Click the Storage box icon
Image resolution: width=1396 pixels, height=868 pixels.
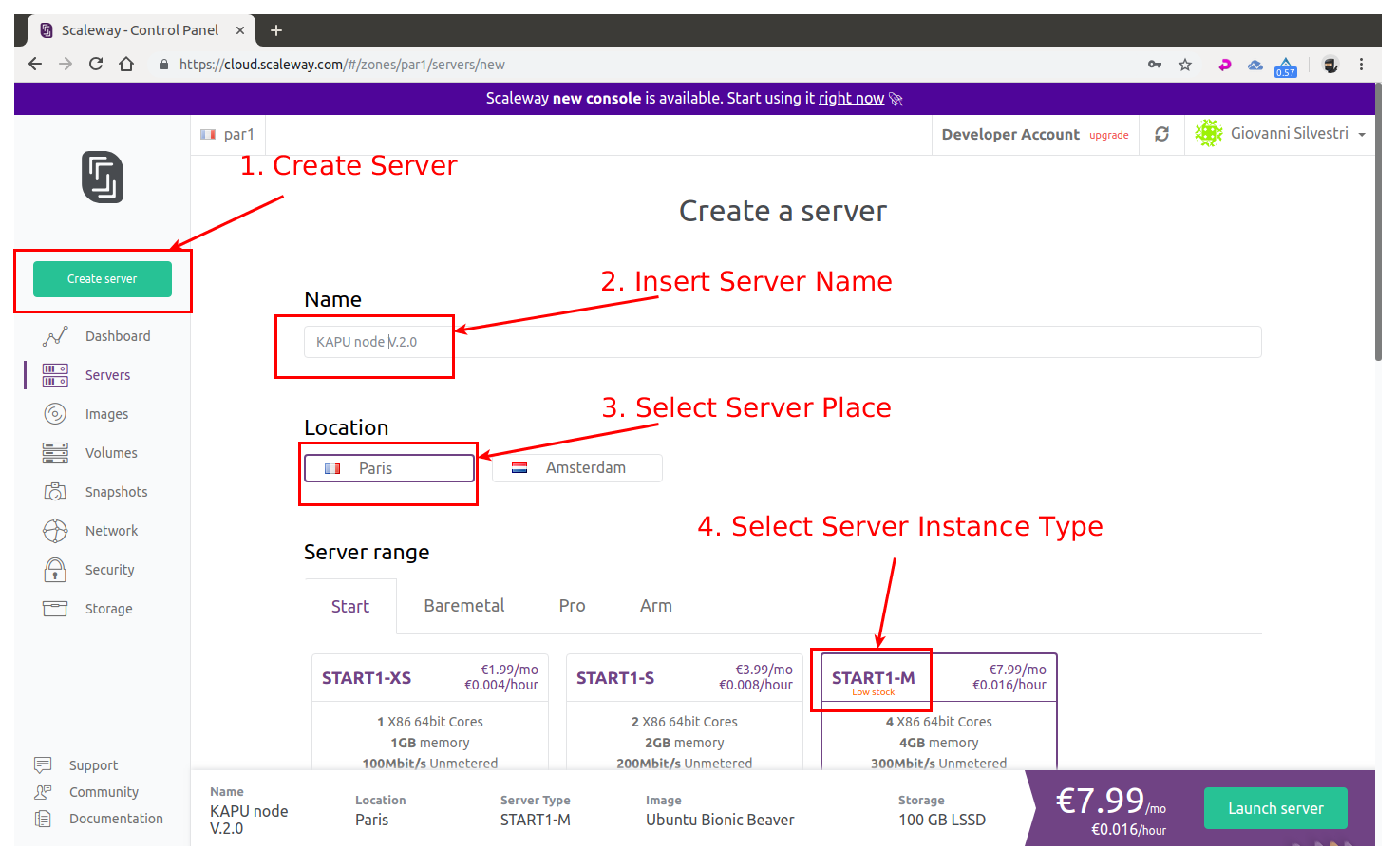(55, 609)
